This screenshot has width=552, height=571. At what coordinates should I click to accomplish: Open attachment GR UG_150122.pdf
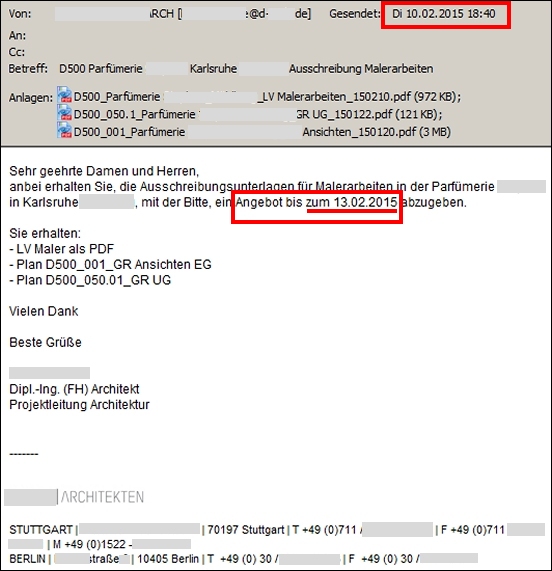(x=258, y=114)
